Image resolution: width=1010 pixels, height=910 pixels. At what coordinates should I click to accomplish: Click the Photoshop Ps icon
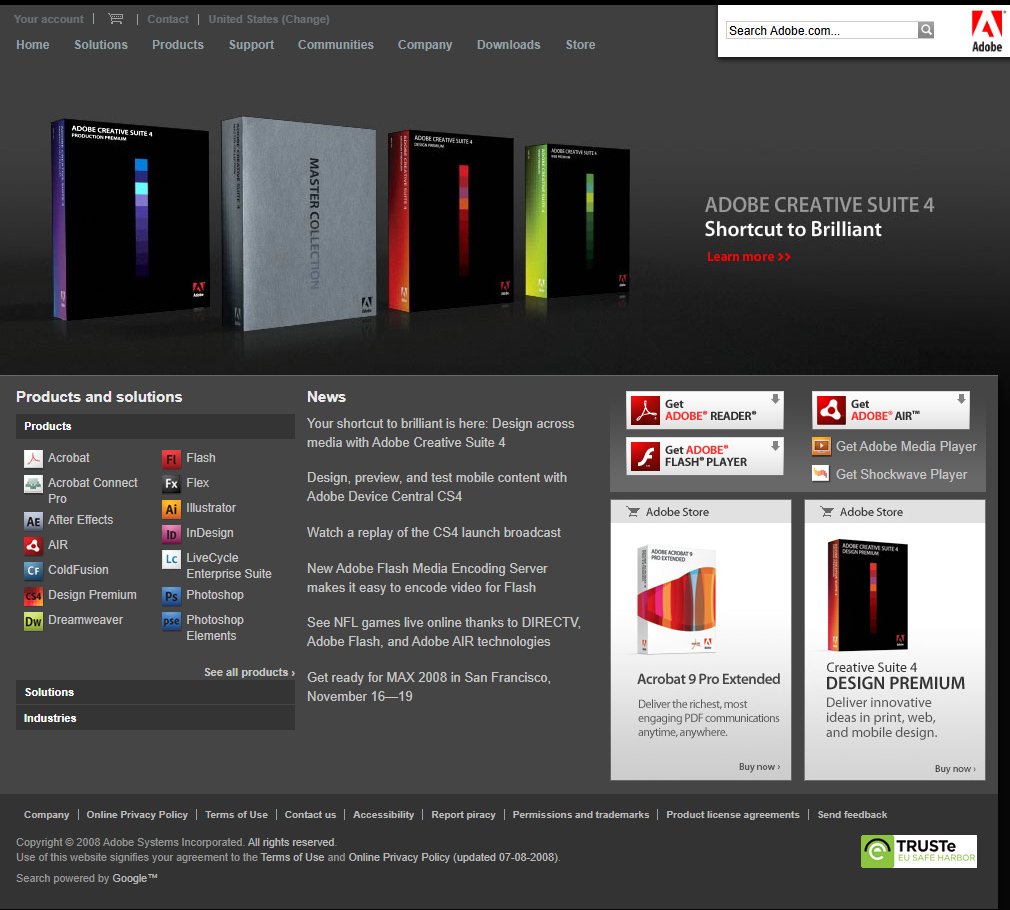click(171, 596)
